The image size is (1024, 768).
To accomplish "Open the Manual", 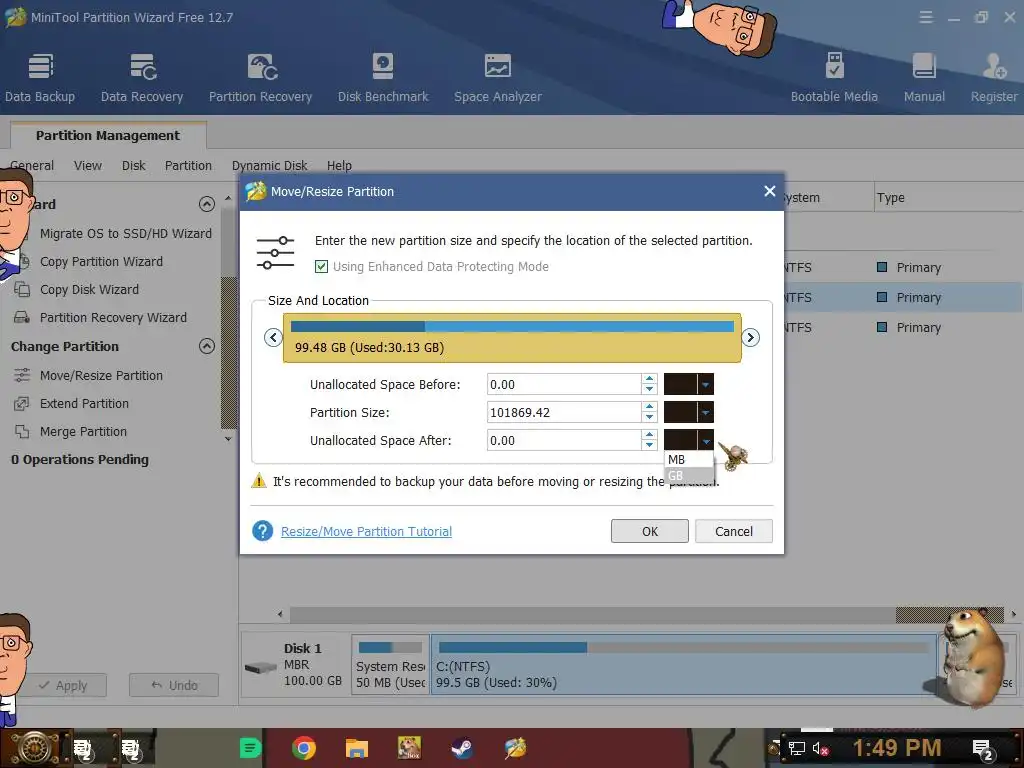I will point(924,77).
